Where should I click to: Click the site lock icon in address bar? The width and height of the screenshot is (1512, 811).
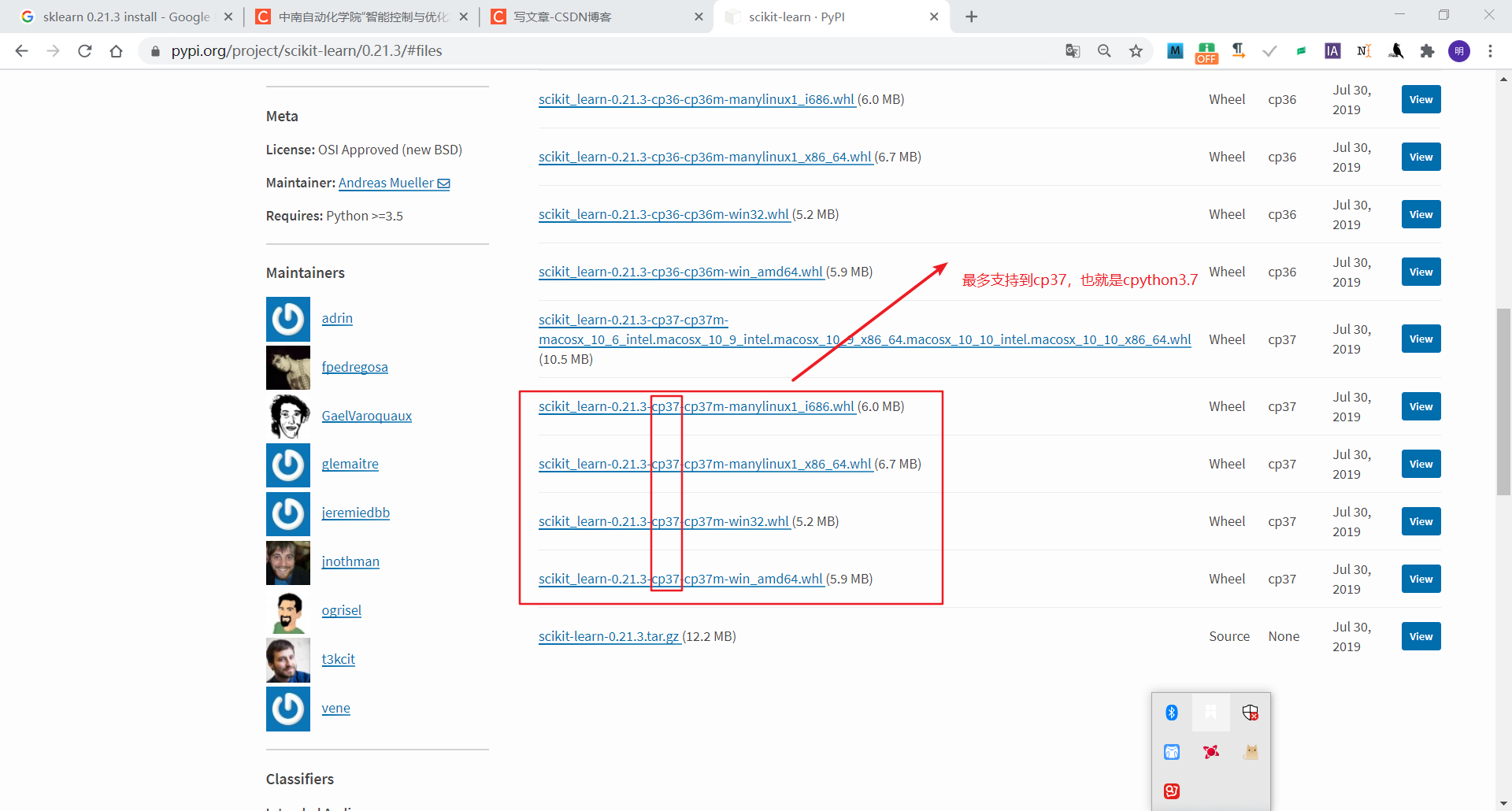pos(155,51)
